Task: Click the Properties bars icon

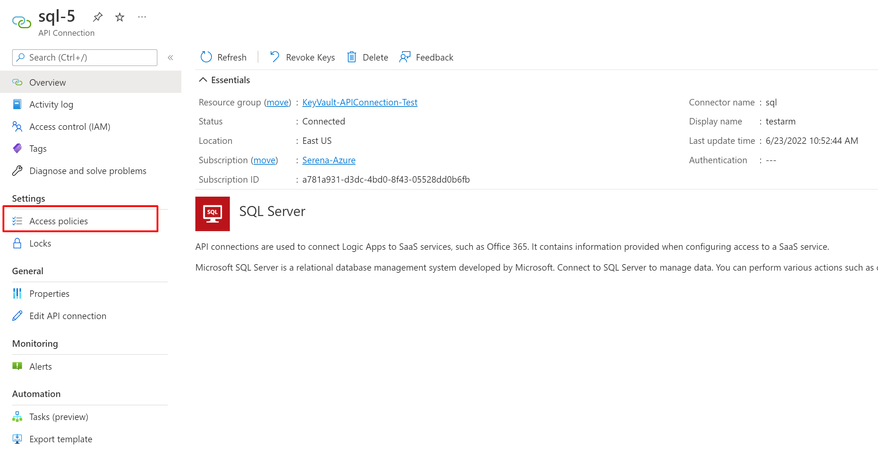Action: 17,293
